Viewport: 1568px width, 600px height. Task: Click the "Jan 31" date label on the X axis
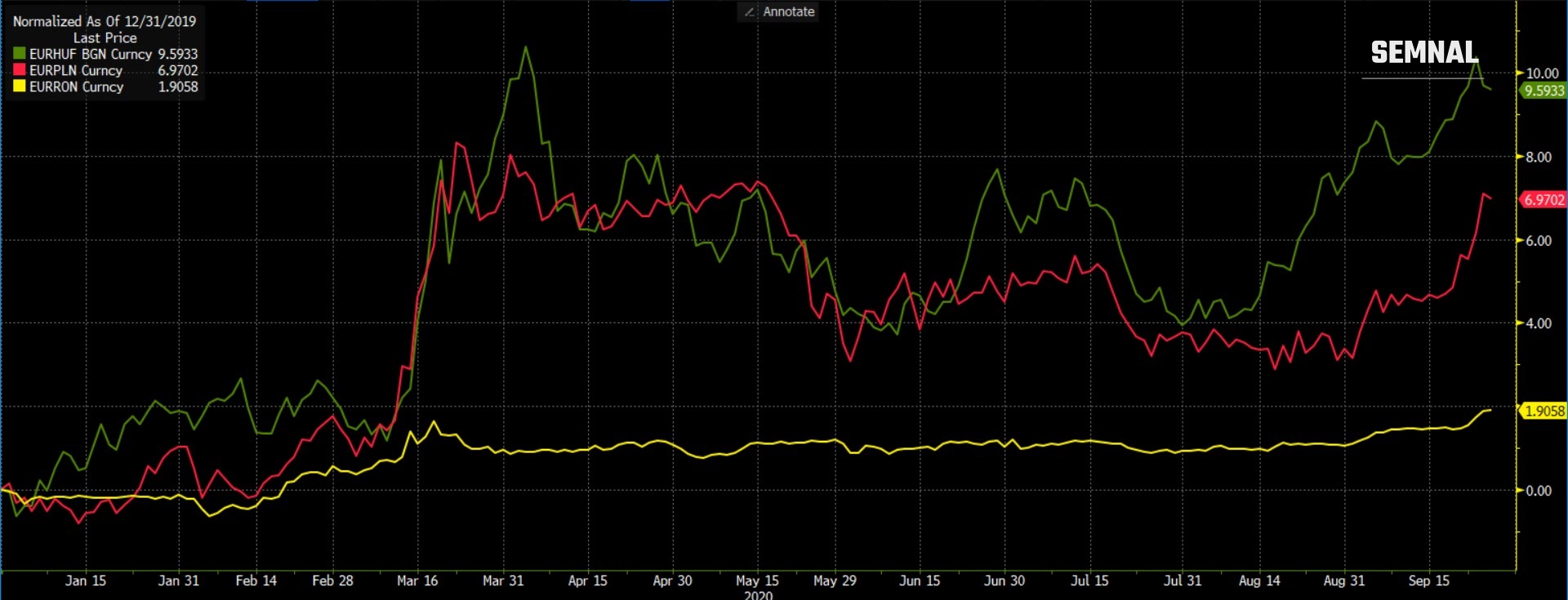179,580
